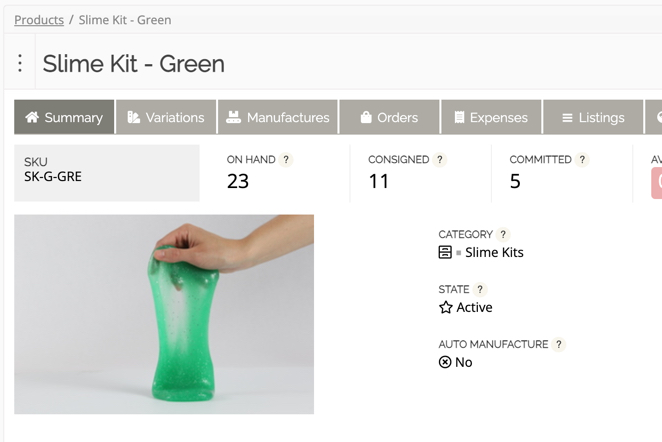Select the Orders tab
Image resolution: width=662 pixels, height=442 pixels.
point(389,117)
